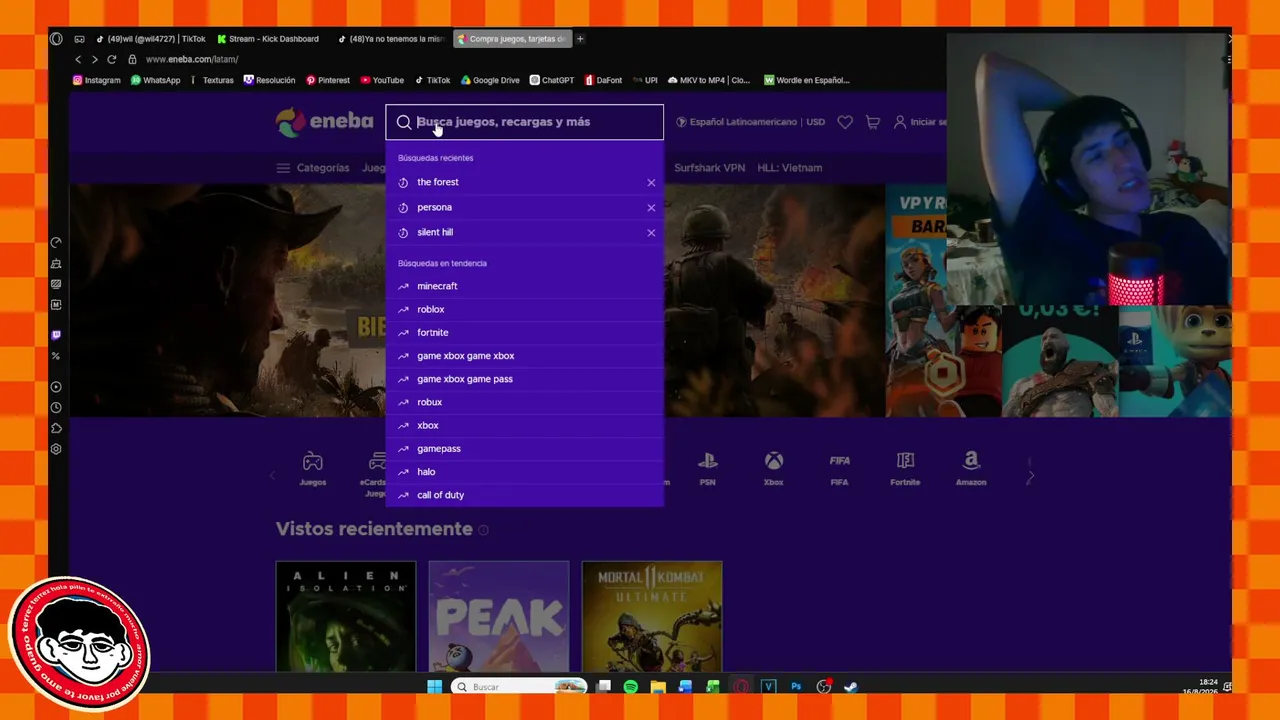Click the Opera GX menu logo
The image size is (1280, 720).
pos(56,39)
